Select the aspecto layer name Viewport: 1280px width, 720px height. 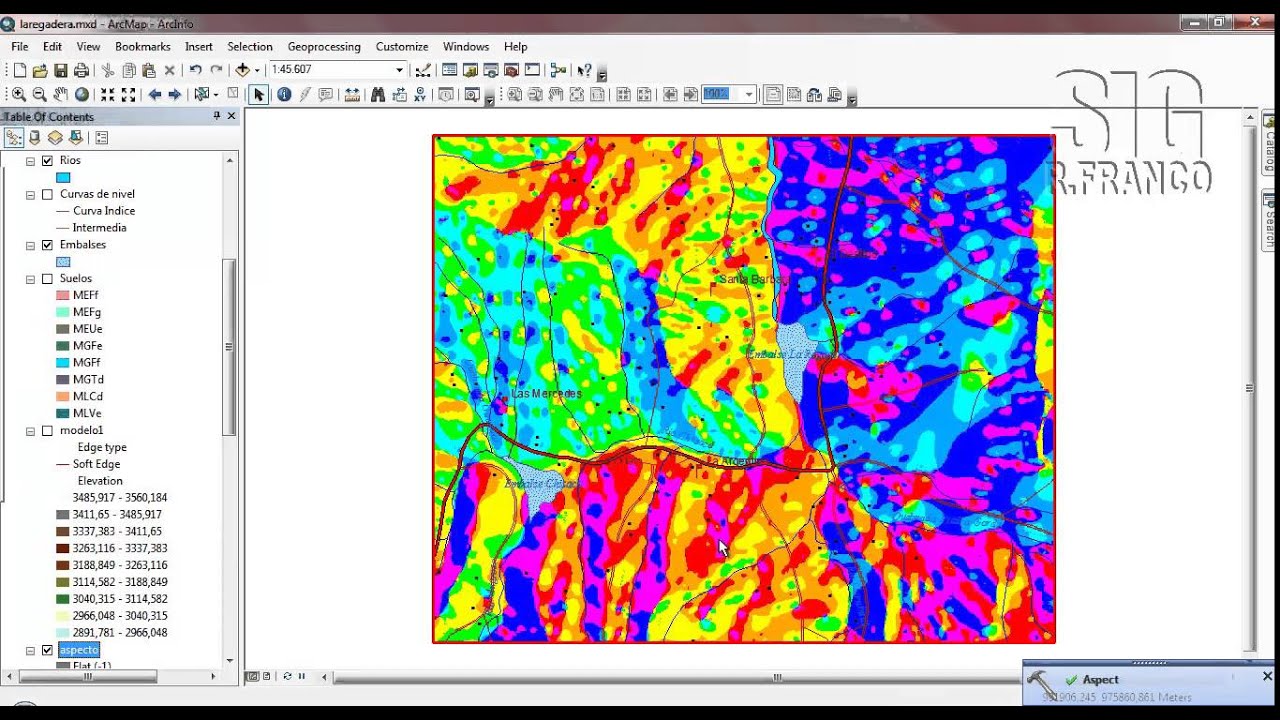(79, 650)
